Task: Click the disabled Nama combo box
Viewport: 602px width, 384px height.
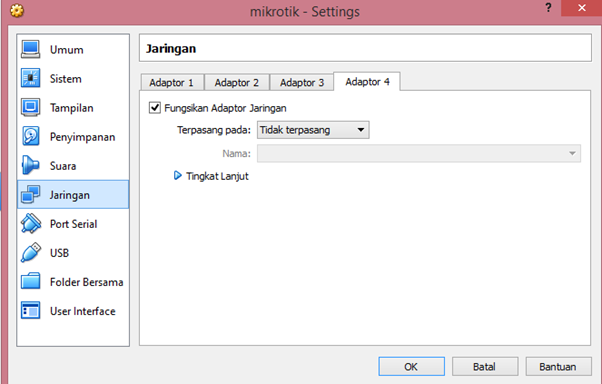Action: point(418,154)
